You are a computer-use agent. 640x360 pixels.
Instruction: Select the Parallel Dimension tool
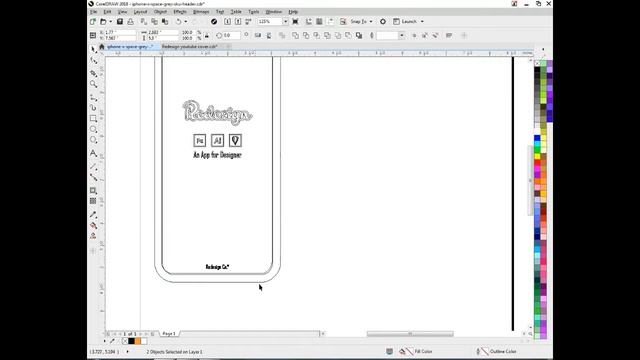coord(93,167)
